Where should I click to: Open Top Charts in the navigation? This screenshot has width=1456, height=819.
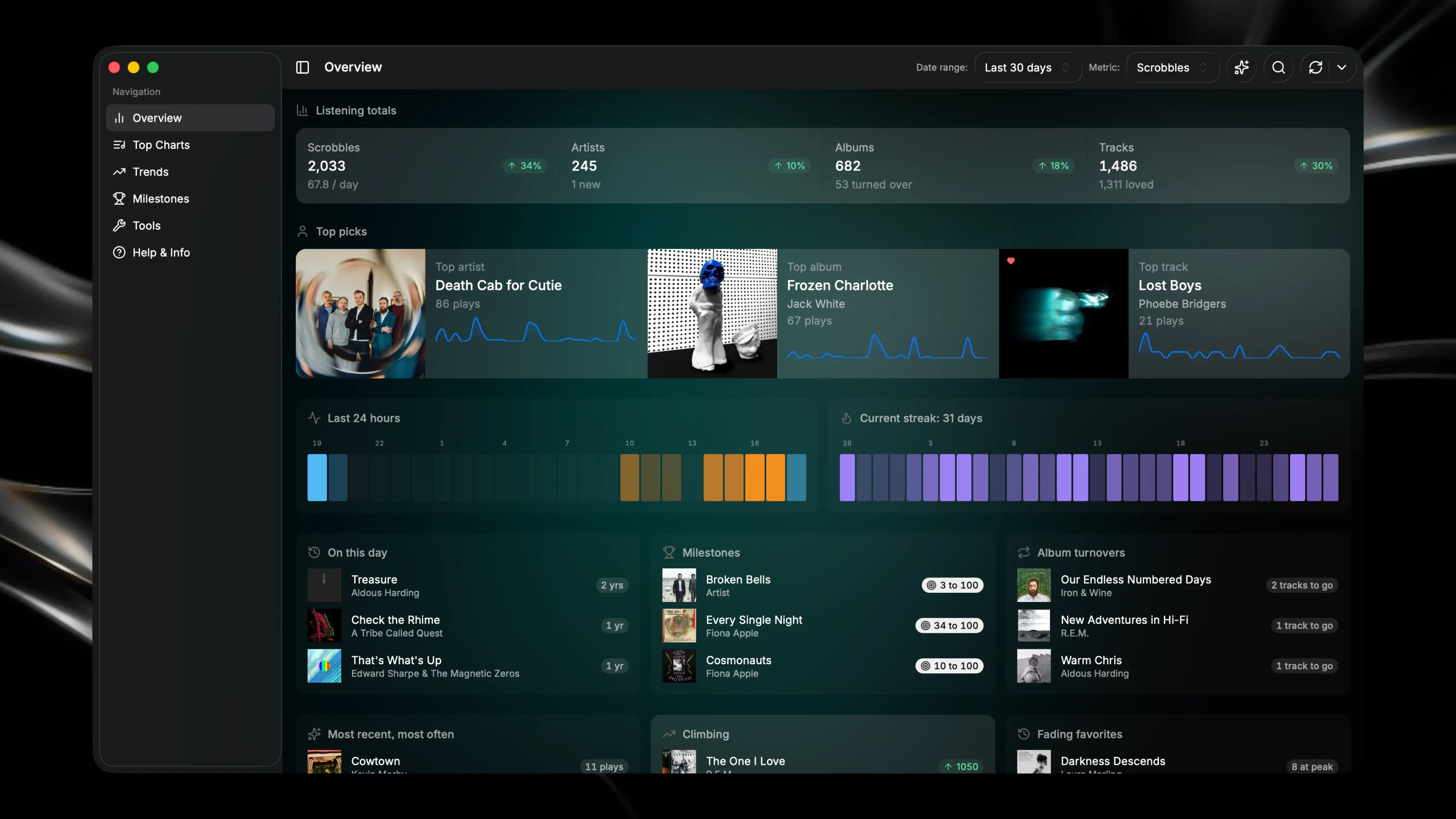click(190, 145)
